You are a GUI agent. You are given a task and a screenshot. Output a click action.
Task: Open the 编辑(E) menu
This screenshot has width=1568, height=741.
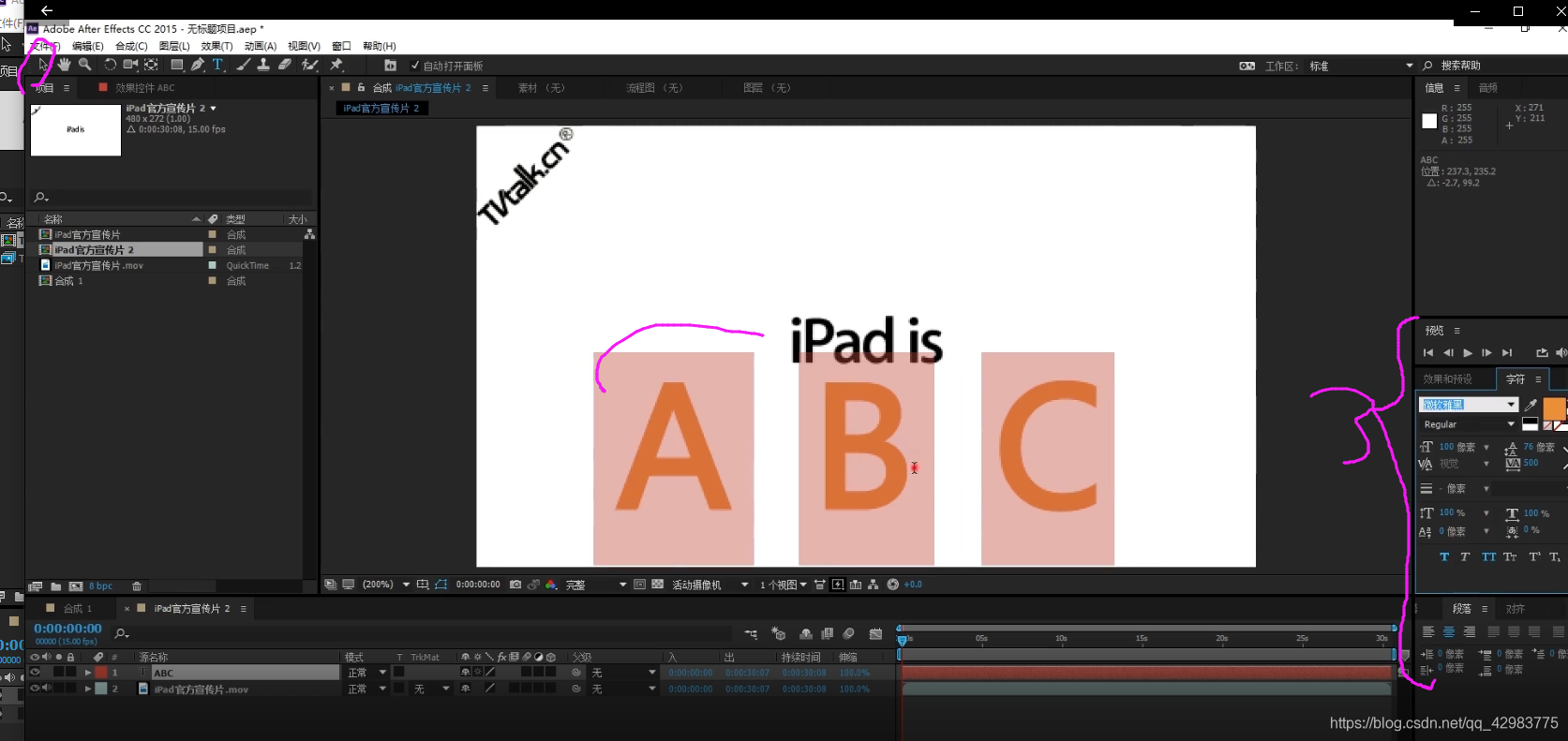pyautogui.click(x=88, y=46)
